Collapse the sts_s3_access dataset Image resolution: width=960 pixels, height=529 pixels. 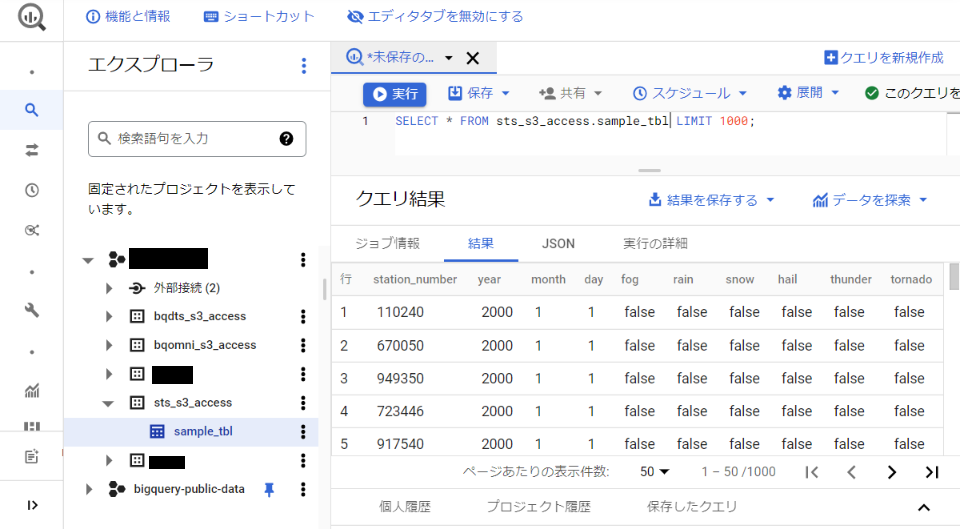pos(108,403)
